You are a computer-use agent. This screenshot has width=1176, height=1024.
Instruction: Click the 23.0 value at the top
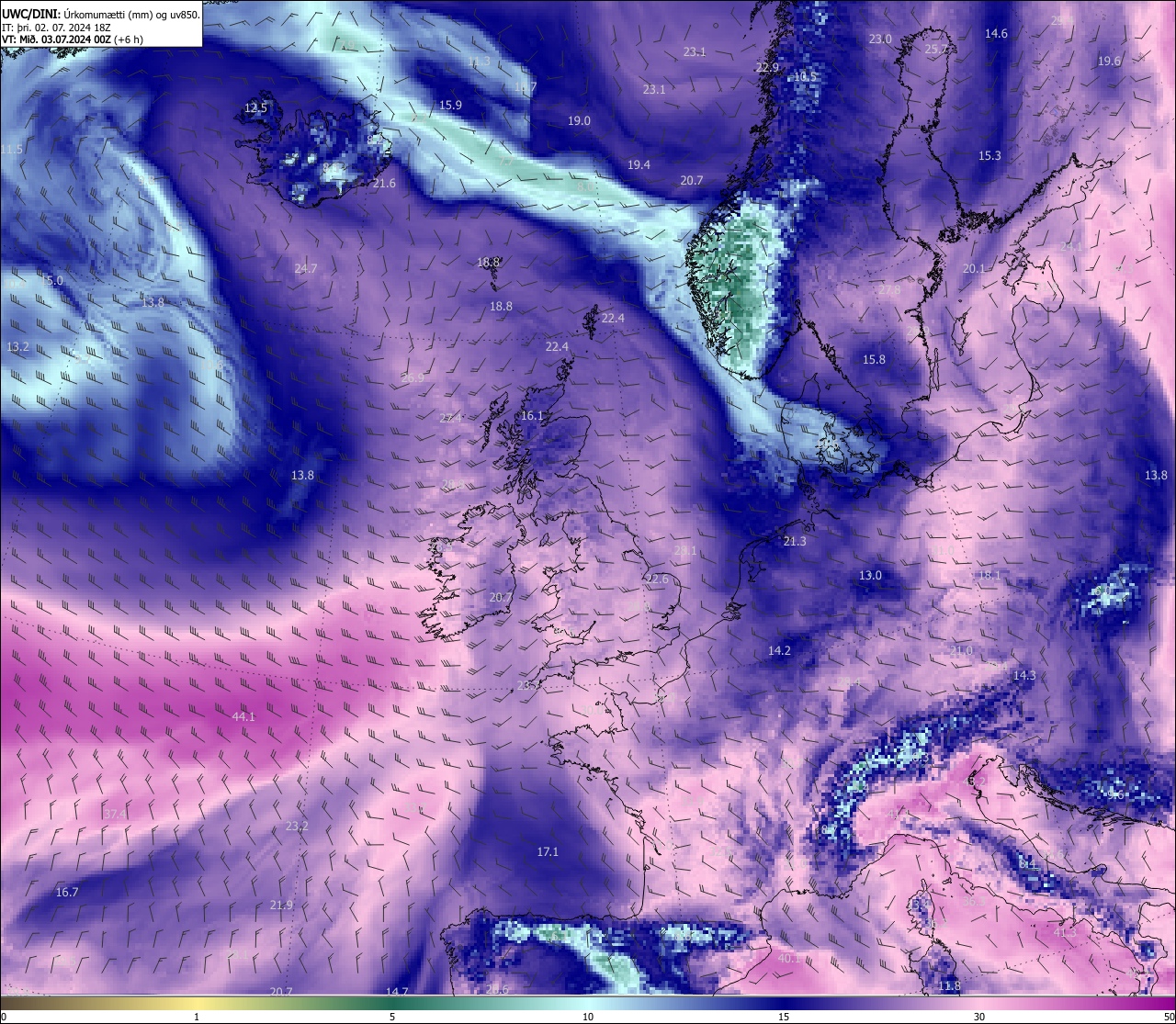coord(880,39)
